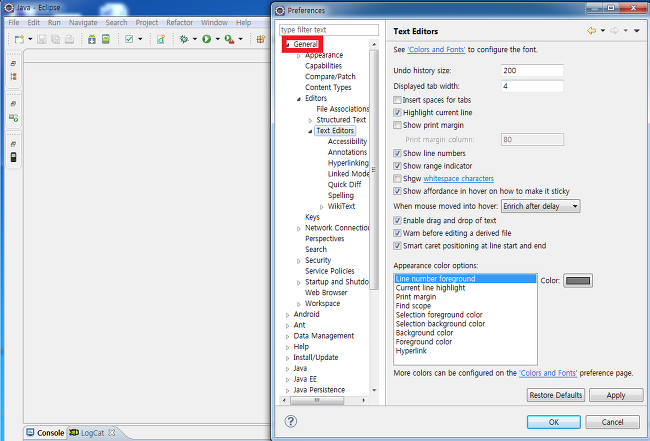Open the Preferences view menu triangle
Screen dimensions: 650x441
click(637, 30)
